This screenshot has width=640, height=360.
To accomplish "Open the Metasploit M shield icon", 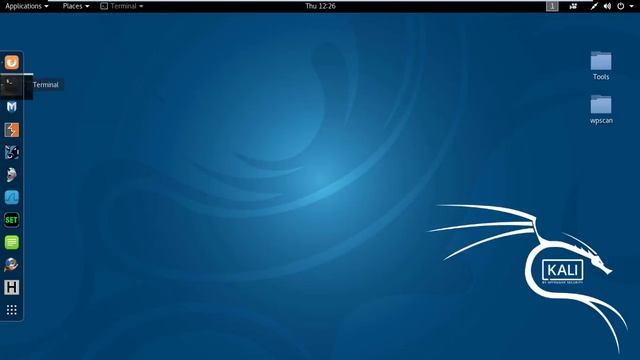I will (x=12, y=107).
